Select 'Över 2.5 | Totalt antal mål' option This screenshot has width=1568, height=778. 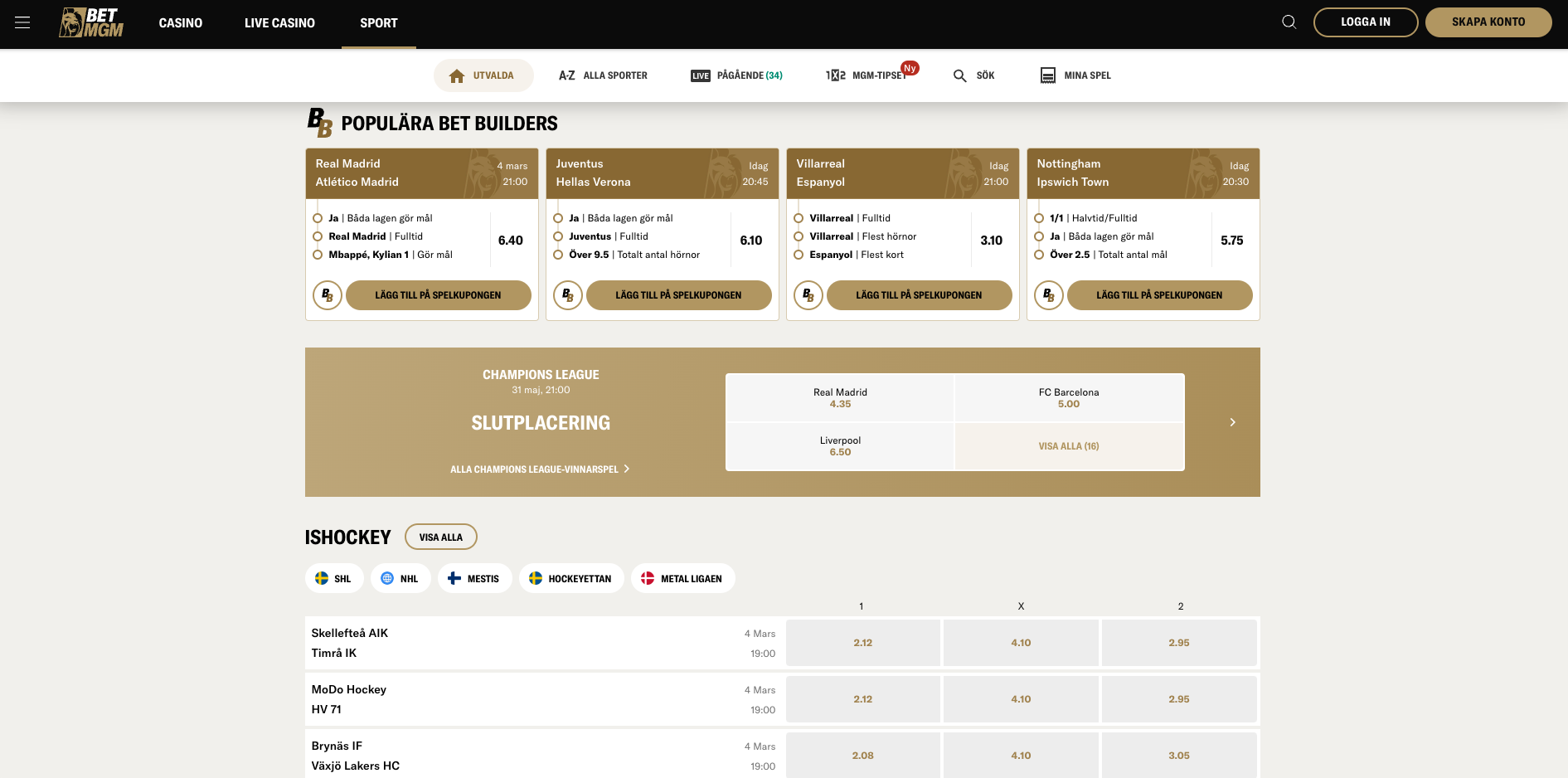[1109, 255]
